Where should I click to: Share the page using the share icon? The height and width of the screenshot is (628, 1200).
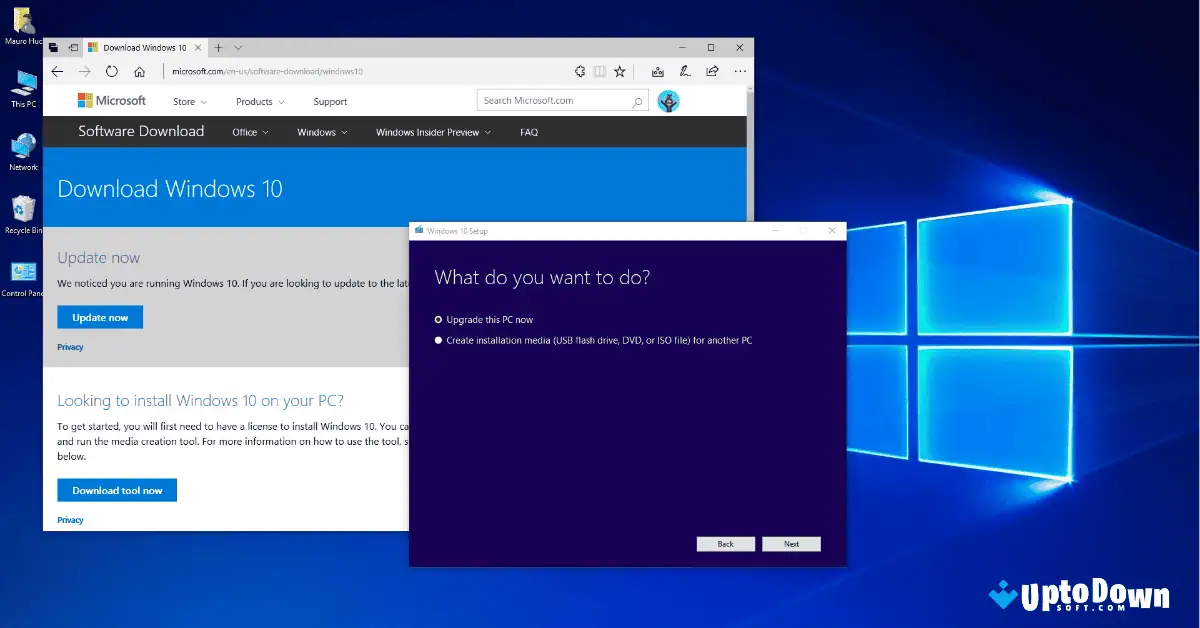pyautogui.click(x=713, y=71)
